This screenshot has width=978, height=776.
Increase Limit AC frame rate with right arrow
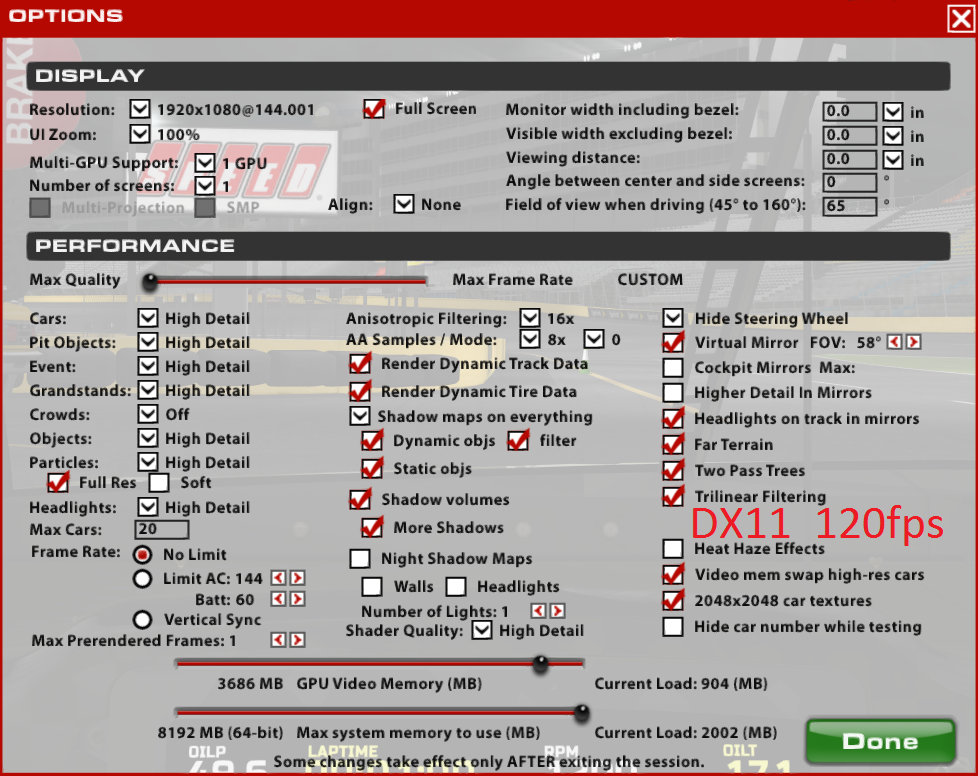(x=297, y=578)
